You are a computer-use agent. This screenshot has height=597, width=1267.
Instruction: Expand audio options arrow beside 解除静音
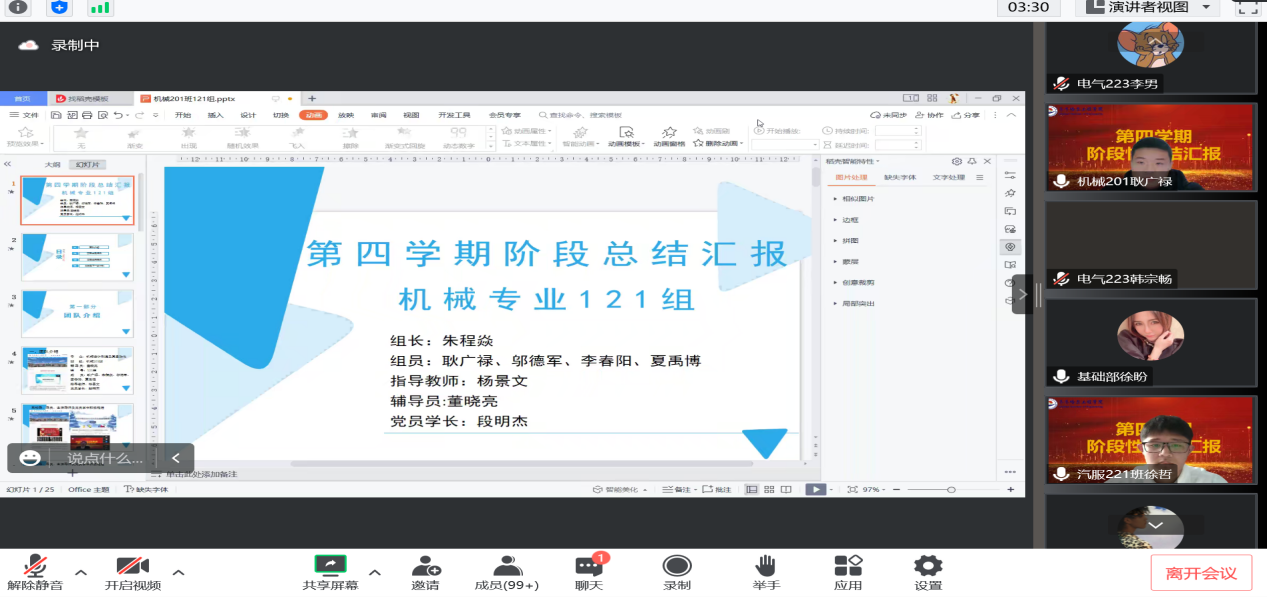[x=81, y=573]
